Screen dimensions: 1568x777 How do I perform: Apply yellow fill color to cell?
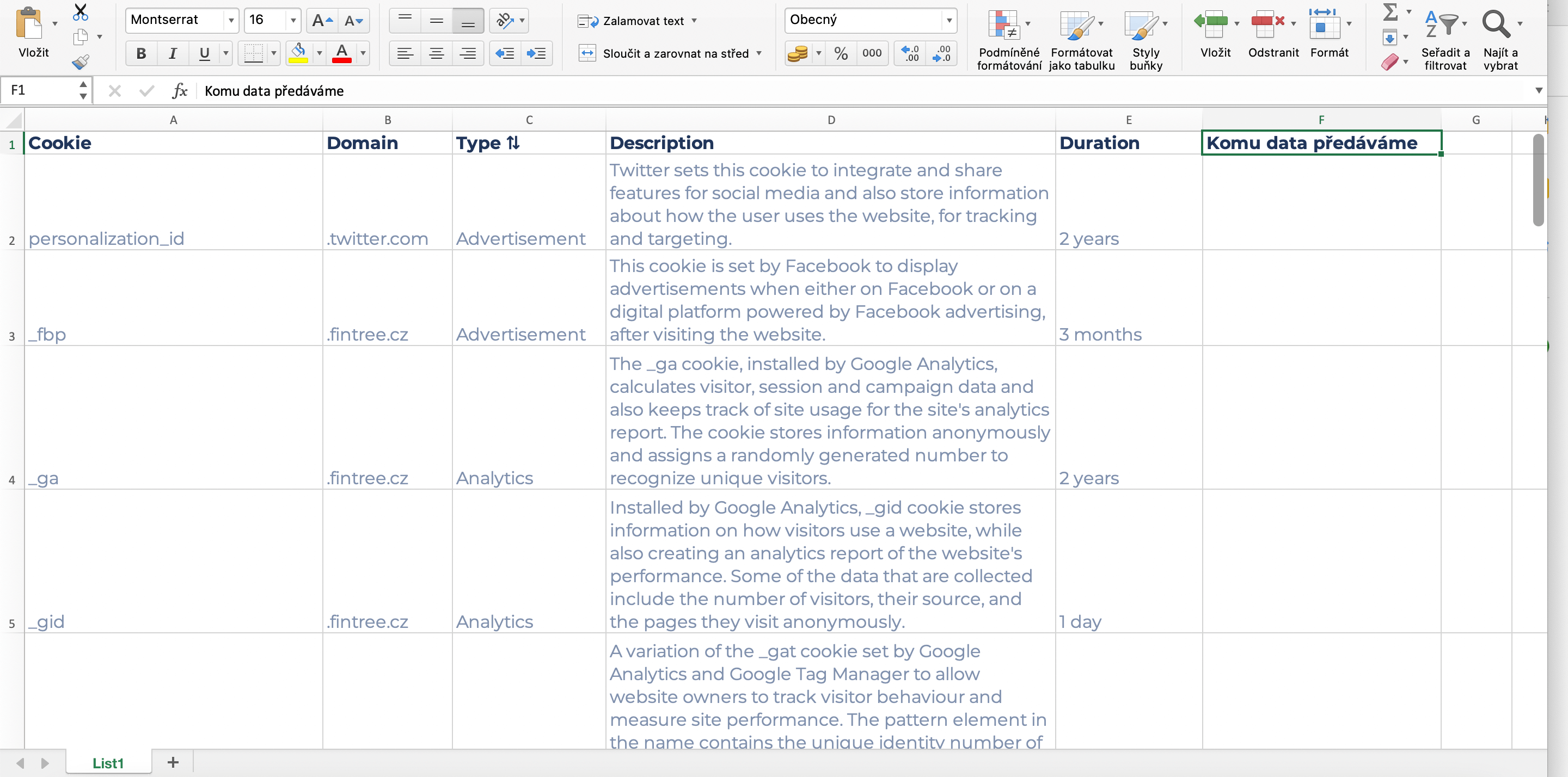click(298, 53)
